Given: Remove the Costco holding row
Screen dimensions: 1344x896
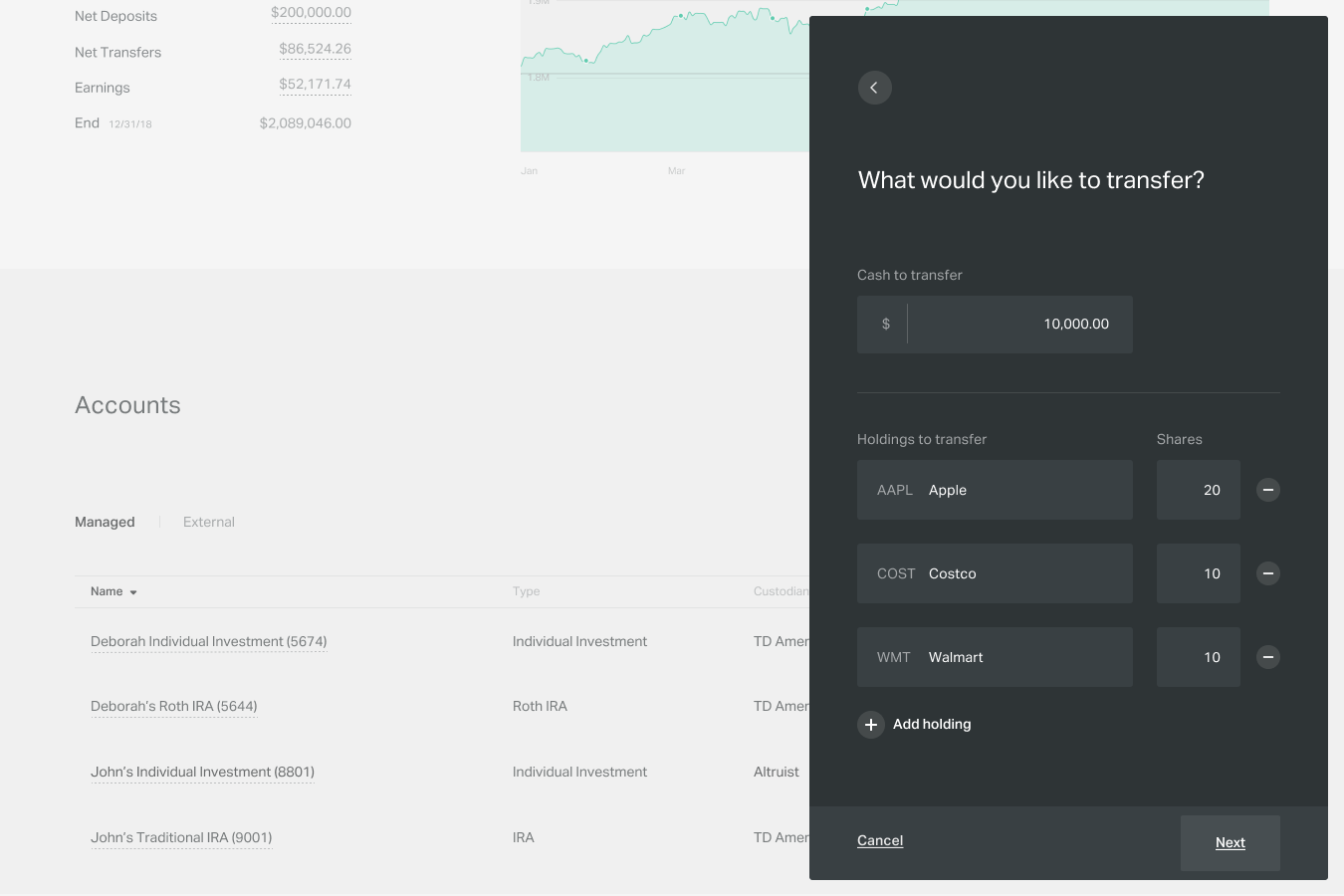Looking at the screenshot, I should tap(1267, 573).
